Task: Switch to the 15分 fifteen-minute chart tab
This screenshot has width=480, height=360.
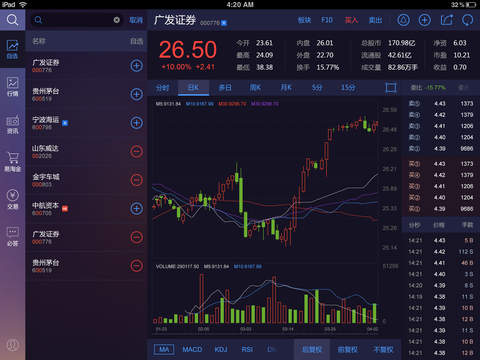Action: 348,88
